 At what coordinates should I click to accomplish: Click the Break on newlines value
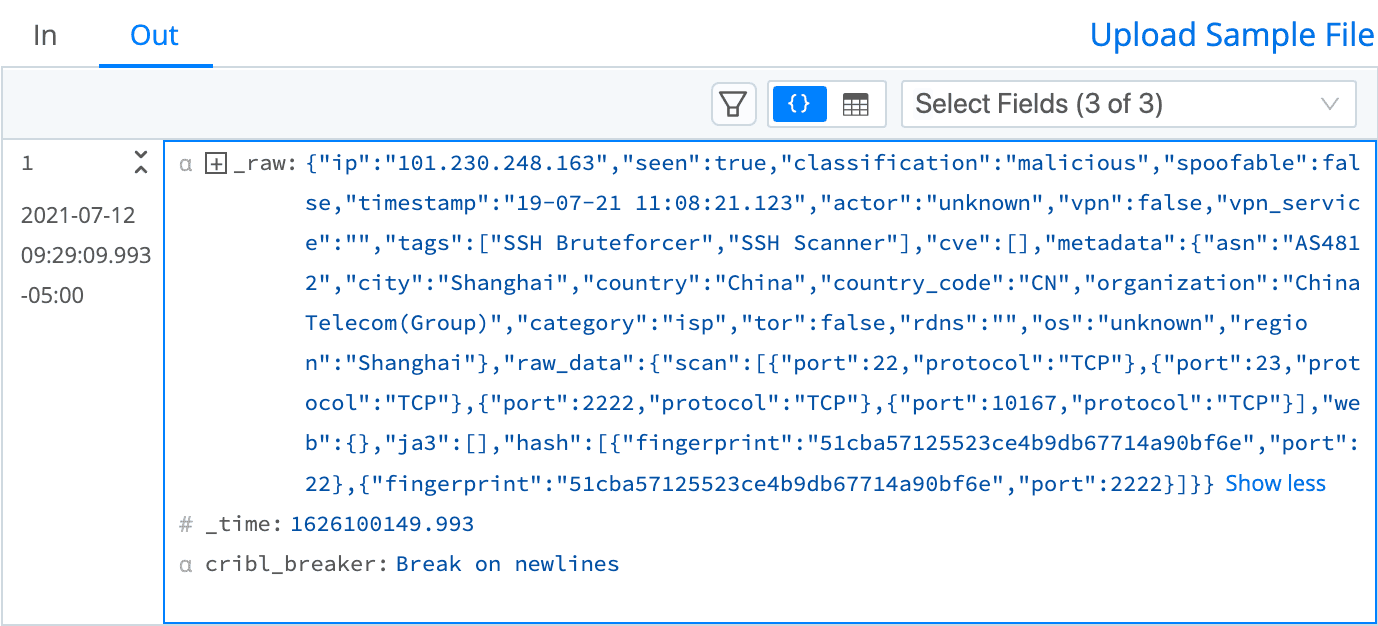pos(507,564)
